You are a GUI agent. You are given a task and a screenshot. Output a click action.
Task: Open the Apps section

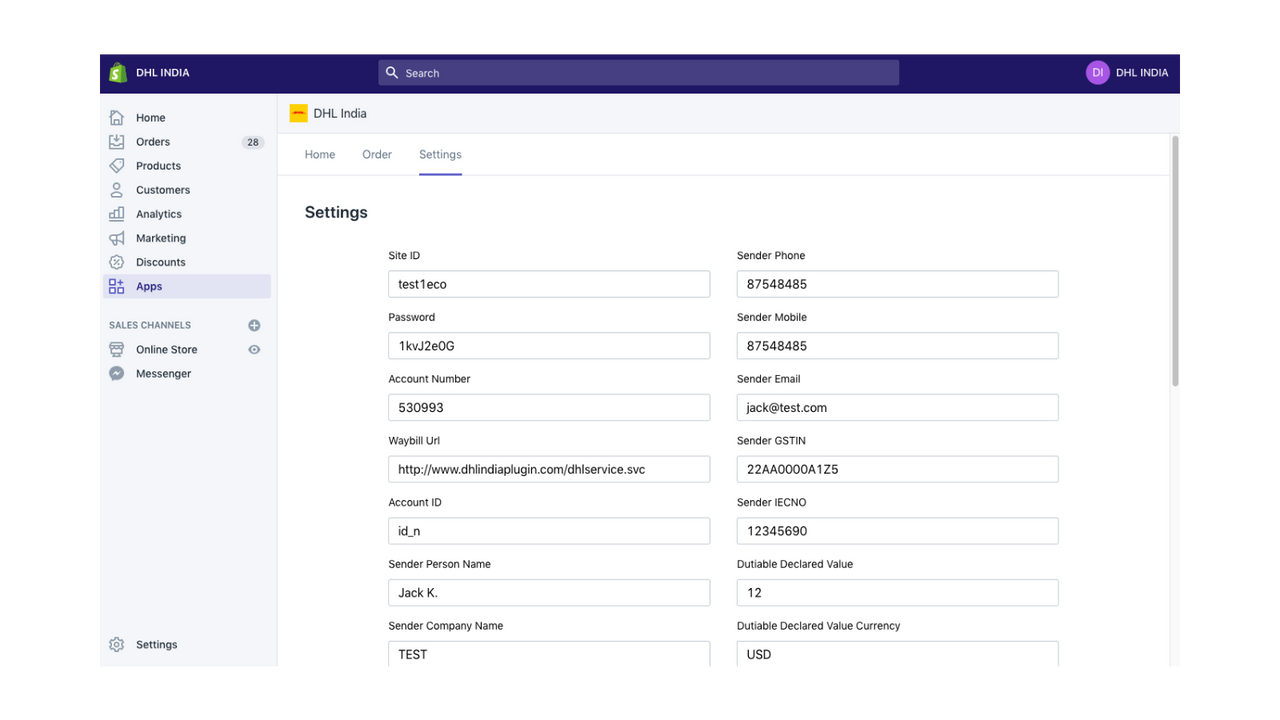point(186,286)
